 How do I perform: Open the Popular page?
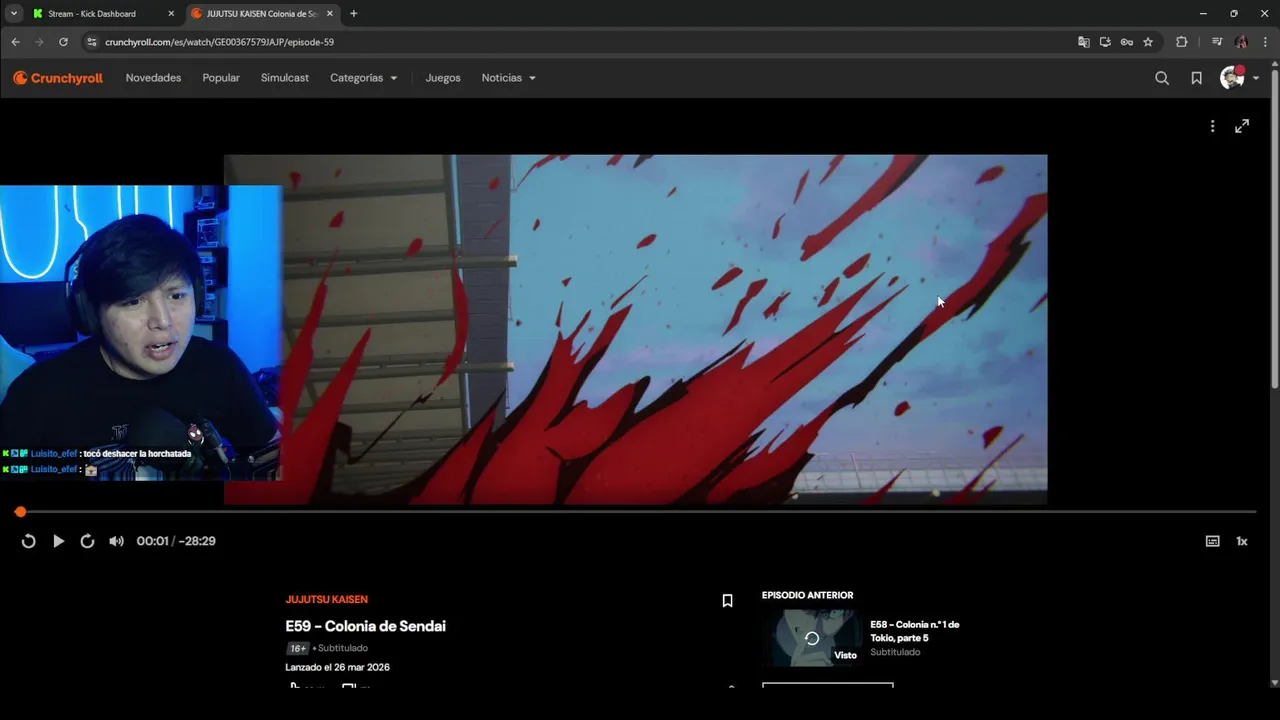coord(221,78)
